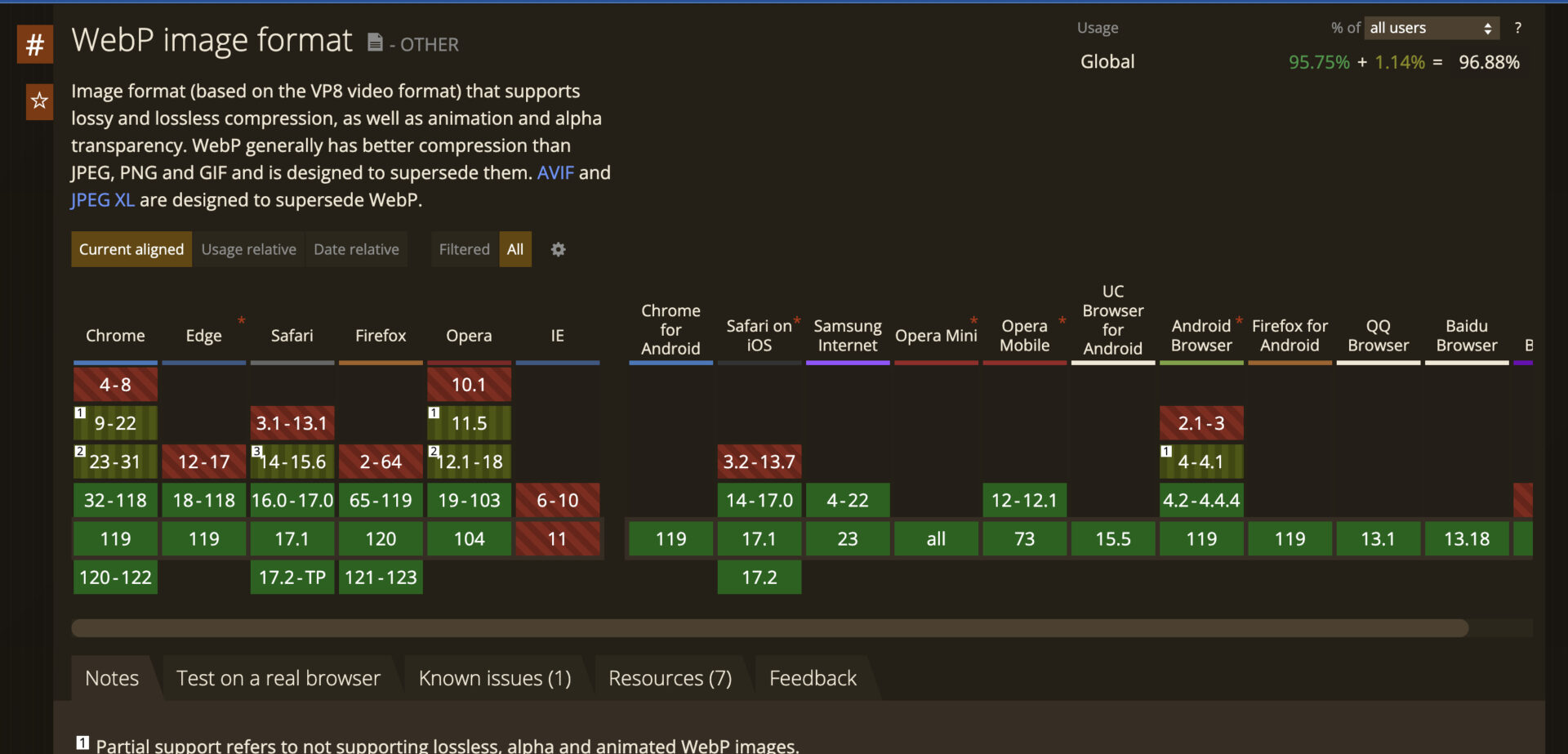Select the Current aligned view
Image resolution: width=1568 pixels, height=754 pixels.
[131, 250]
